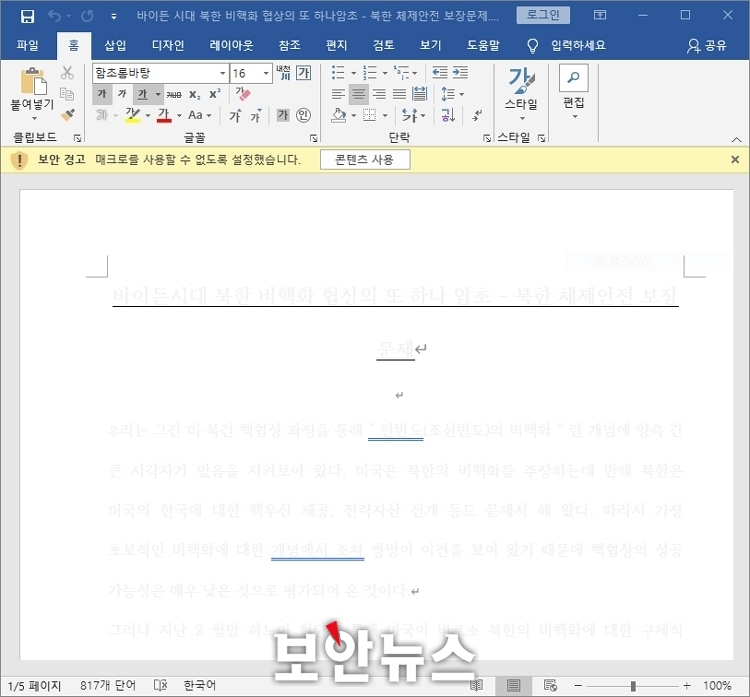Click the multilevel list icon

(401, 73)
